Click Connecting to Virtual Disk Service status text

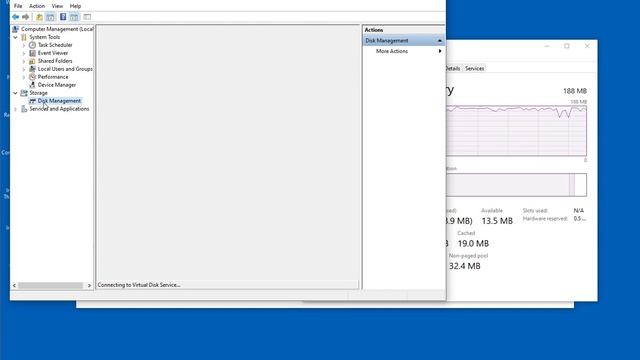139,285
